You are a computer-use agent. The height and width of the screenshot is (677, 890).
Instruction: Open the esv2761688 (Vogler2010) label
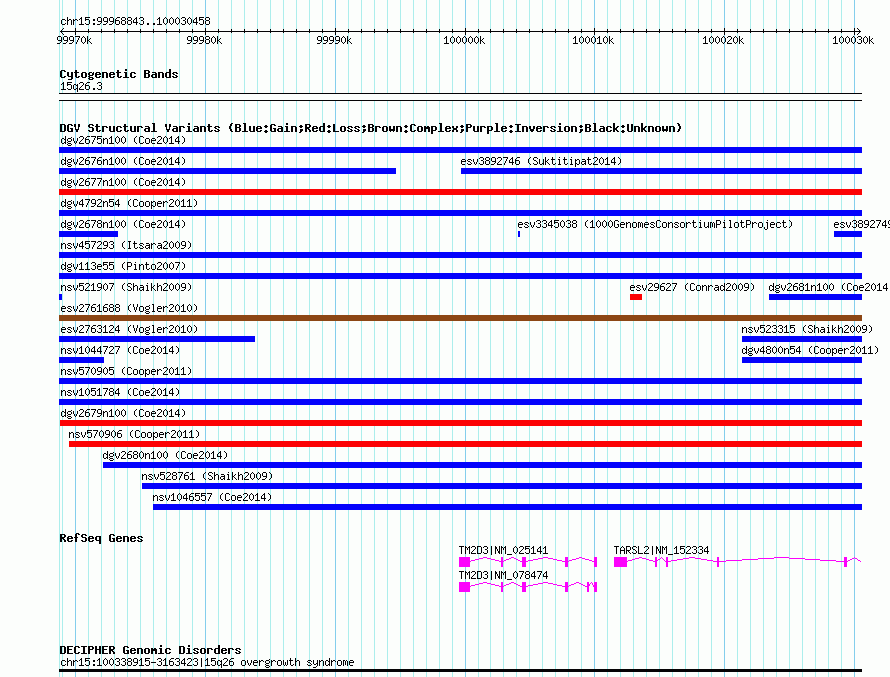pyautogui.click(x=129, y=308)
